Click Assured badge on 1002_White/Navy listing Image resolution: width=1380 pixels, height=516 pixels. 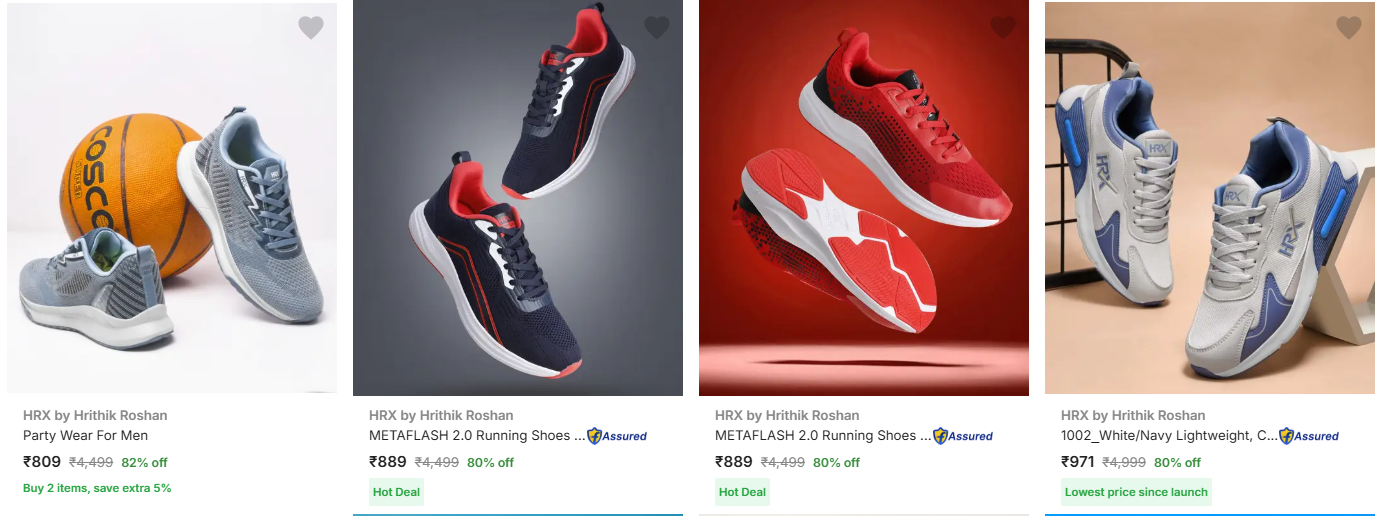[x=1309, y=436]
